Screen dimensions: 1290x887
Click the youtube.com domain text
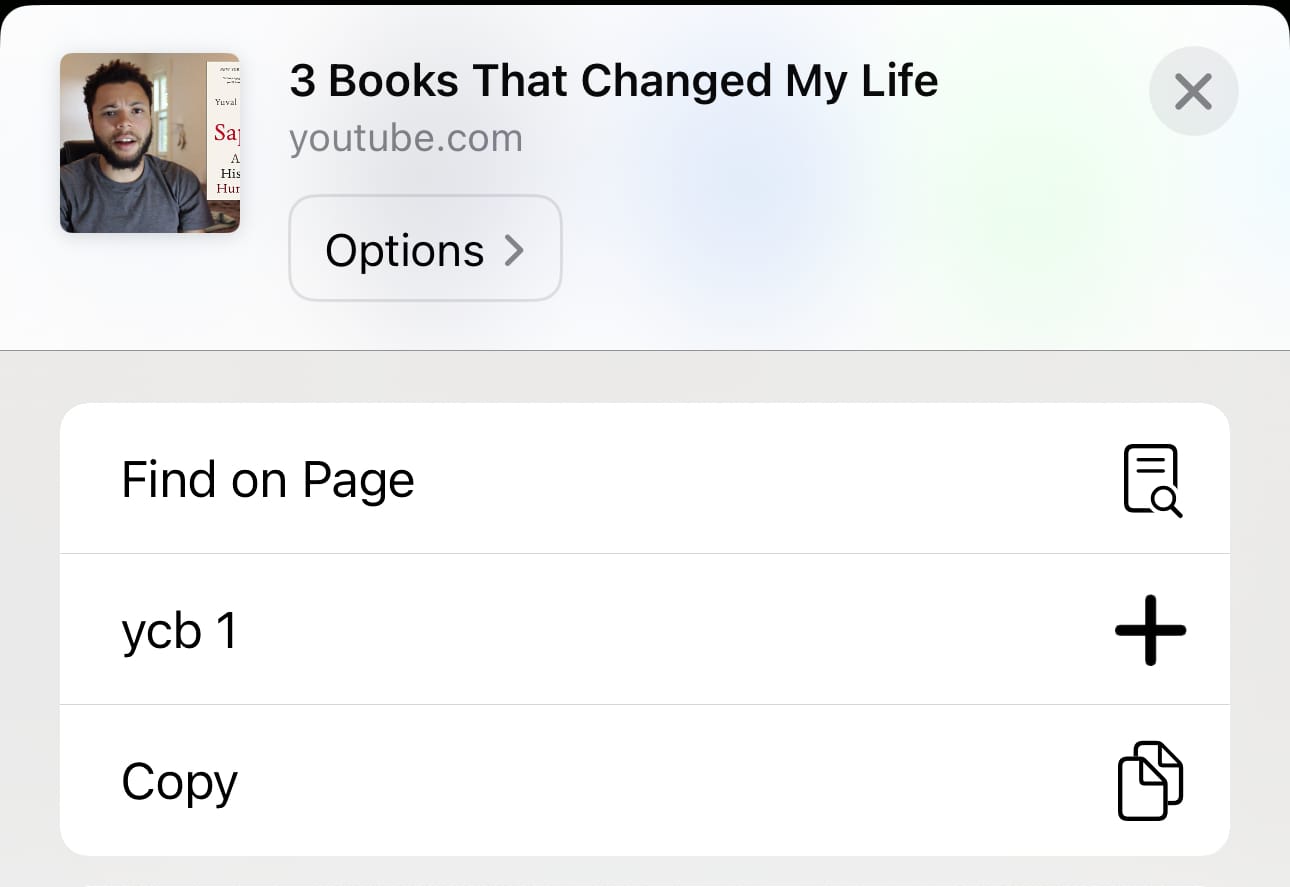pyautogui.click(x=406, y=138)
